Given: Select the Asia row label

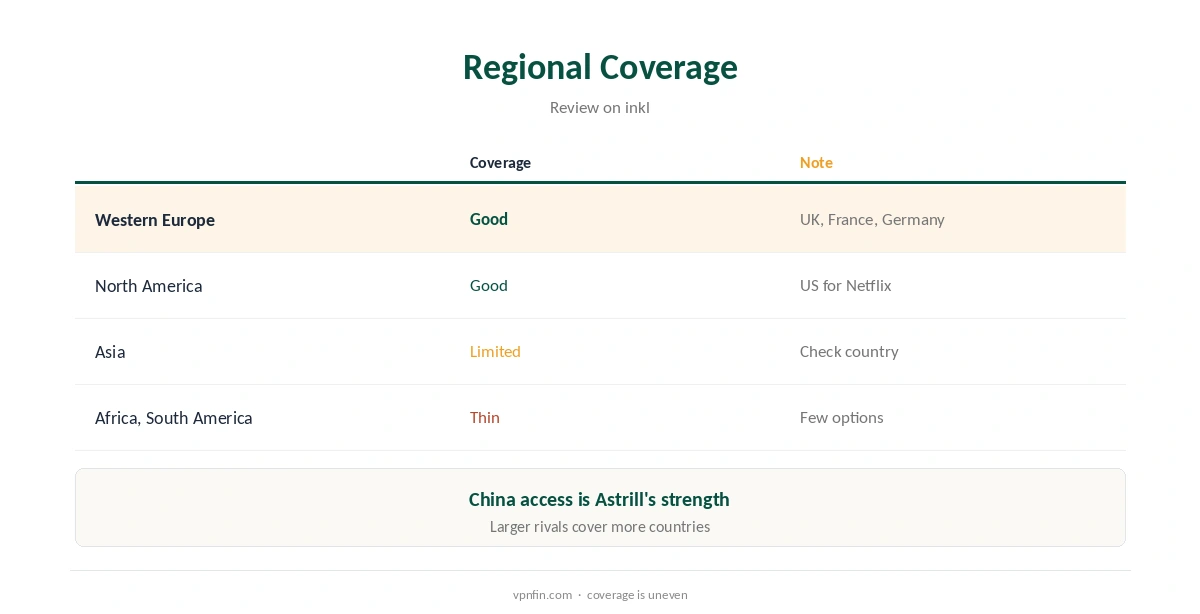Looking at the screenshot, I should (x=110, y=352).
